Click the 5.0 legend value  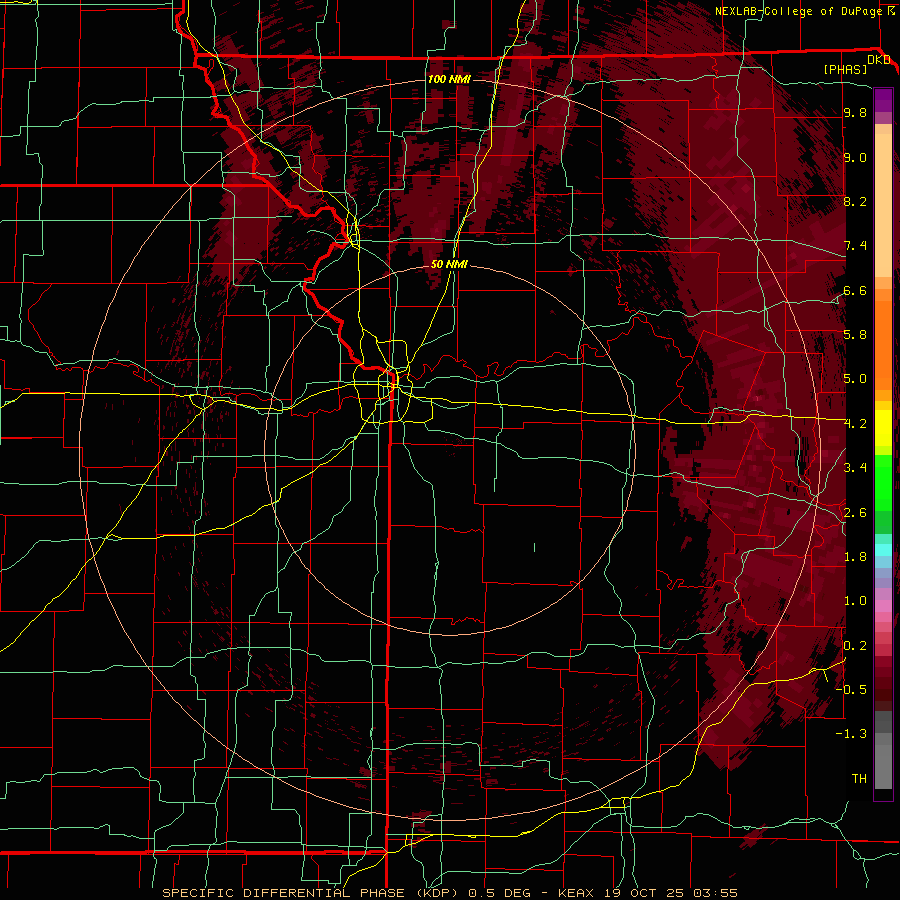pyautogui.click(x=855, y=379)
